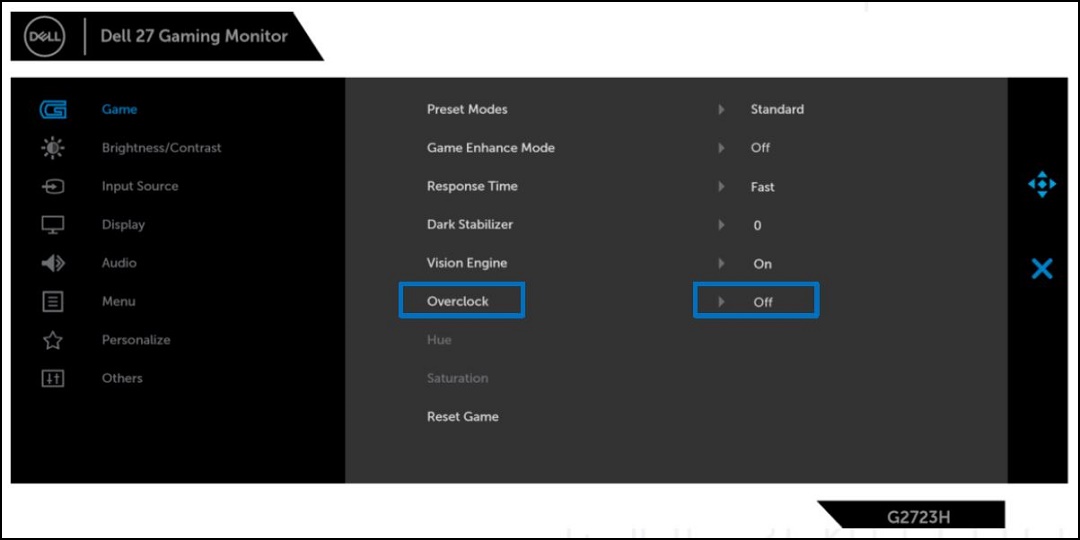Select the Vision Engine menu item
1080x540 pixels.
467,263
